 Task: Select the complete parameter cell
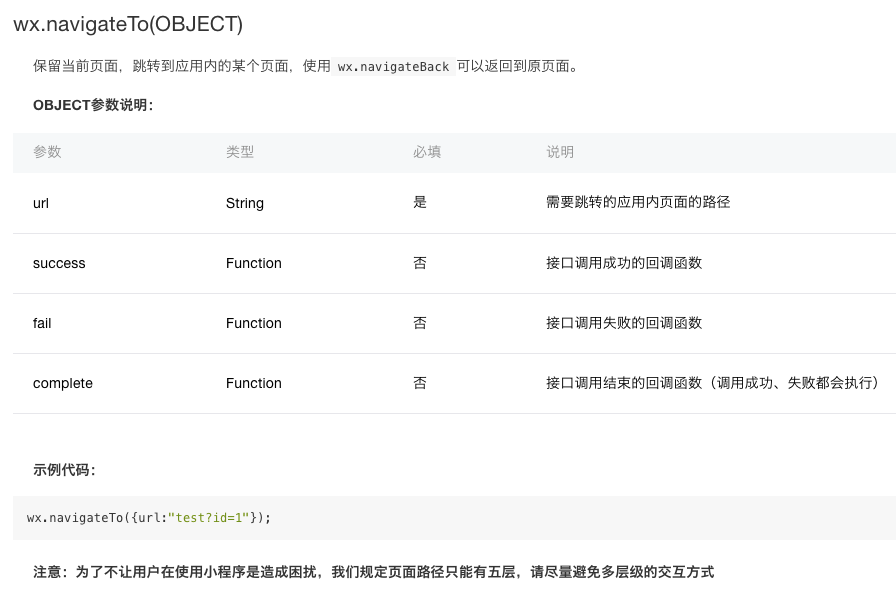coord(63,383)
